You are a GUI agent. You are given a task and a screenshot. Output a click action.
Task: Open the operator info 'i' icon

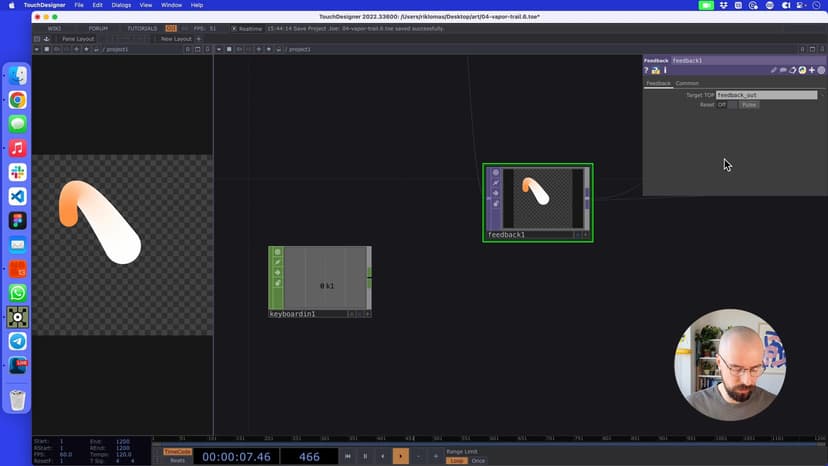click(665, 71)
